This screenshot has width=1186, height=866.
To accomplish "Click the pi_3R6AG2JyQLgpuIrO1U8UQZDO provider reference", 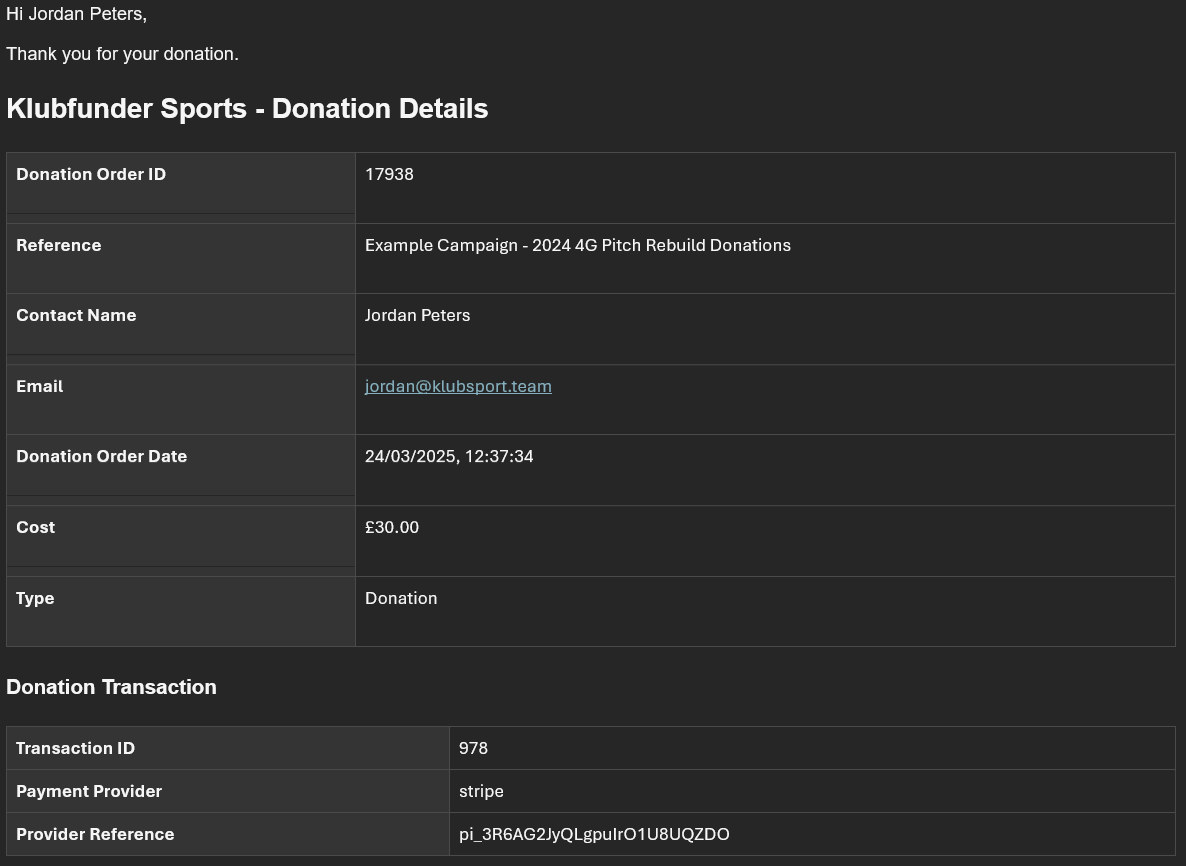I will tap(594, 835).
